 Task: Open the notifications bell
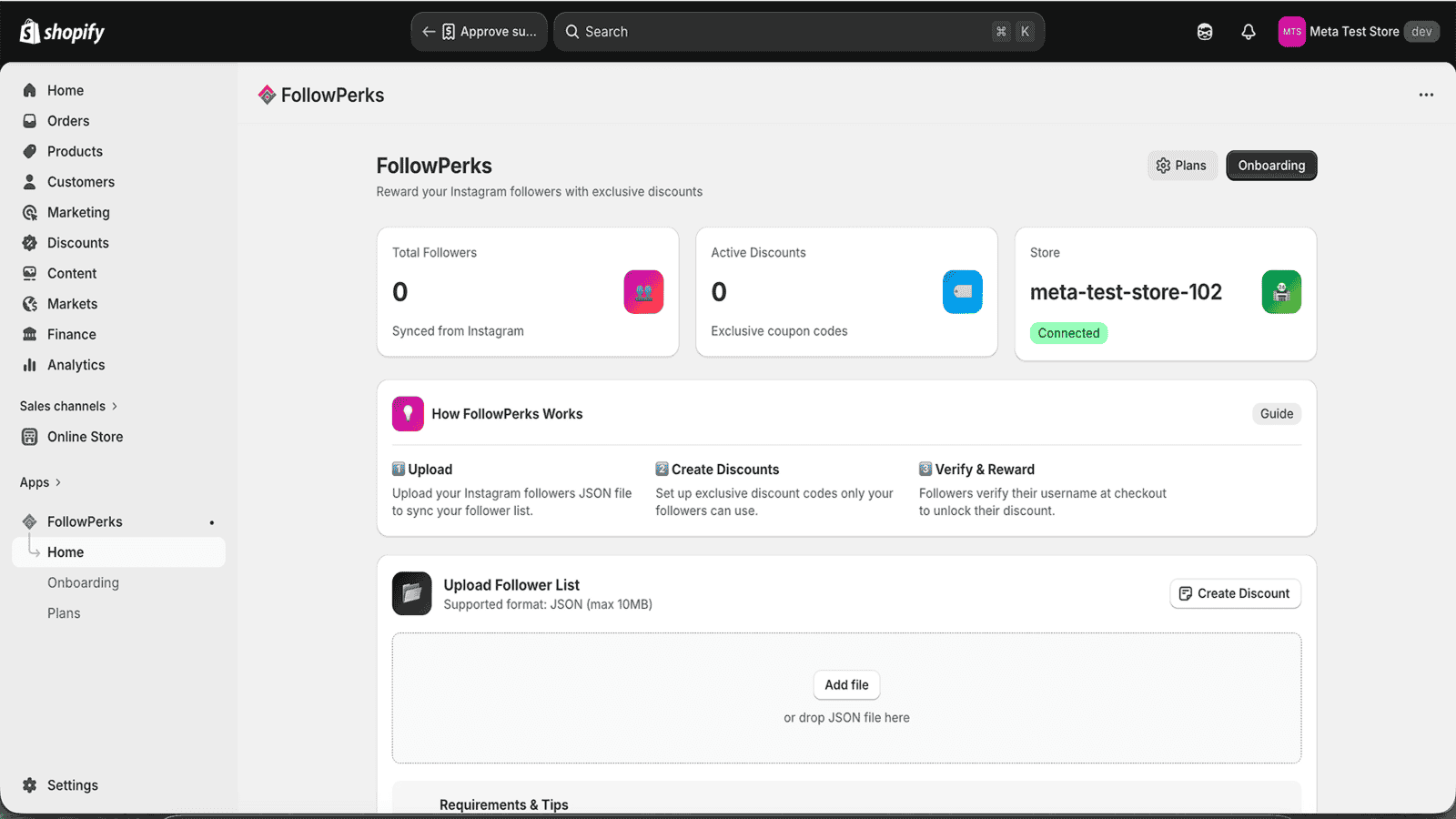(1249, 32)
